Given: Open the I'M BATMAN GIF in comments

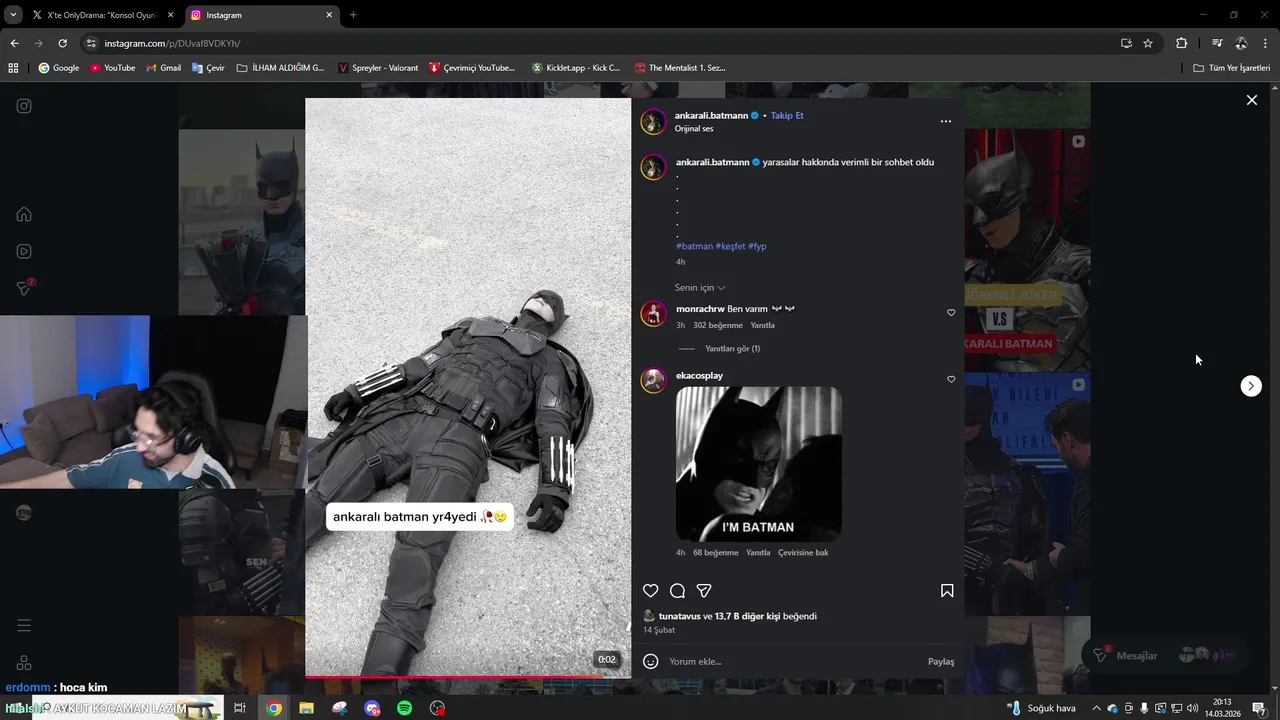Looking at the screenshot, I should 758,464.
